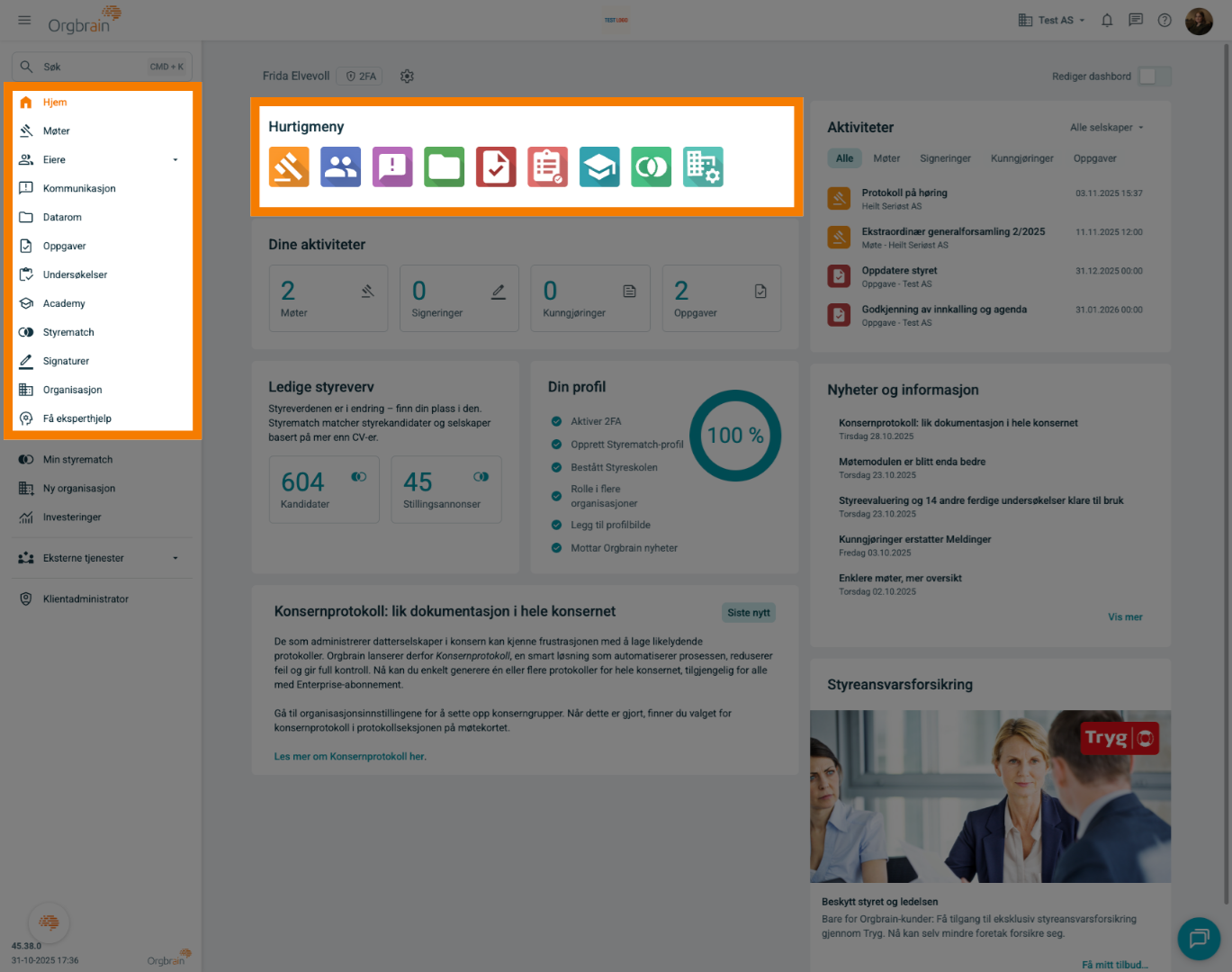Open Investeringer in the sidebar

pos(103,517)
